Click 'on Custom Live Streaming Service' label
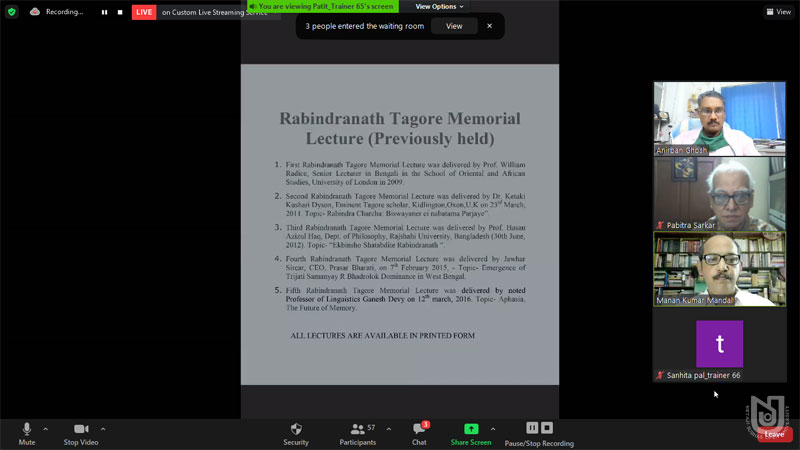800x450 pixels. point(214,12)
